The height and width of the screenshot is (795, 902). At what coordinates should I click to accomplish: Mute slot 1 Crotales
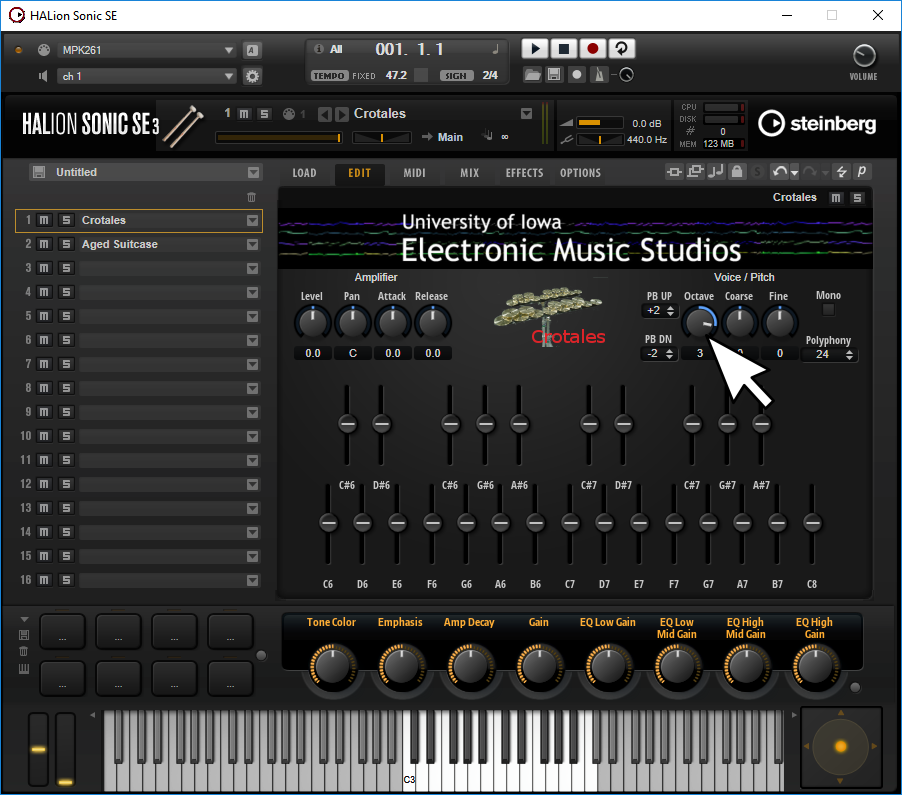pyautogui.click(x=44, y=220)
